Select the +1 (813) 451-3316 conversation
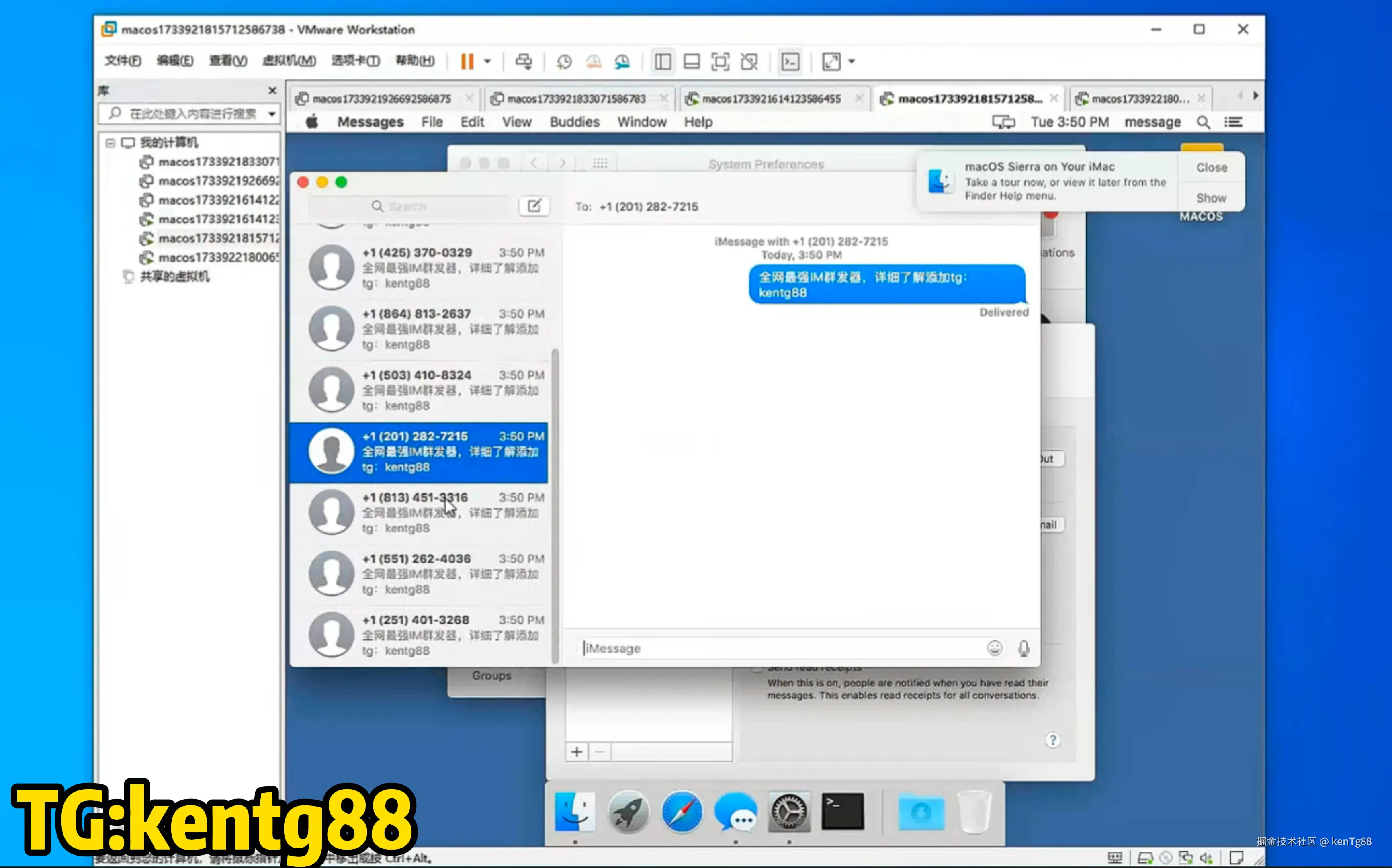This screenshot has width=1392, height=868. 419,513
